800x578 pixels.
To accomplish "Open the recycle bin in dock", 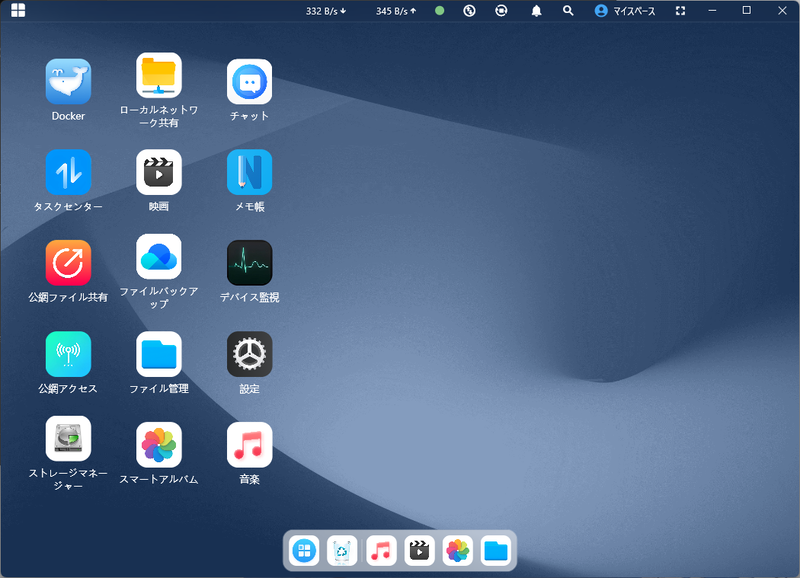I will click(342, 551).
